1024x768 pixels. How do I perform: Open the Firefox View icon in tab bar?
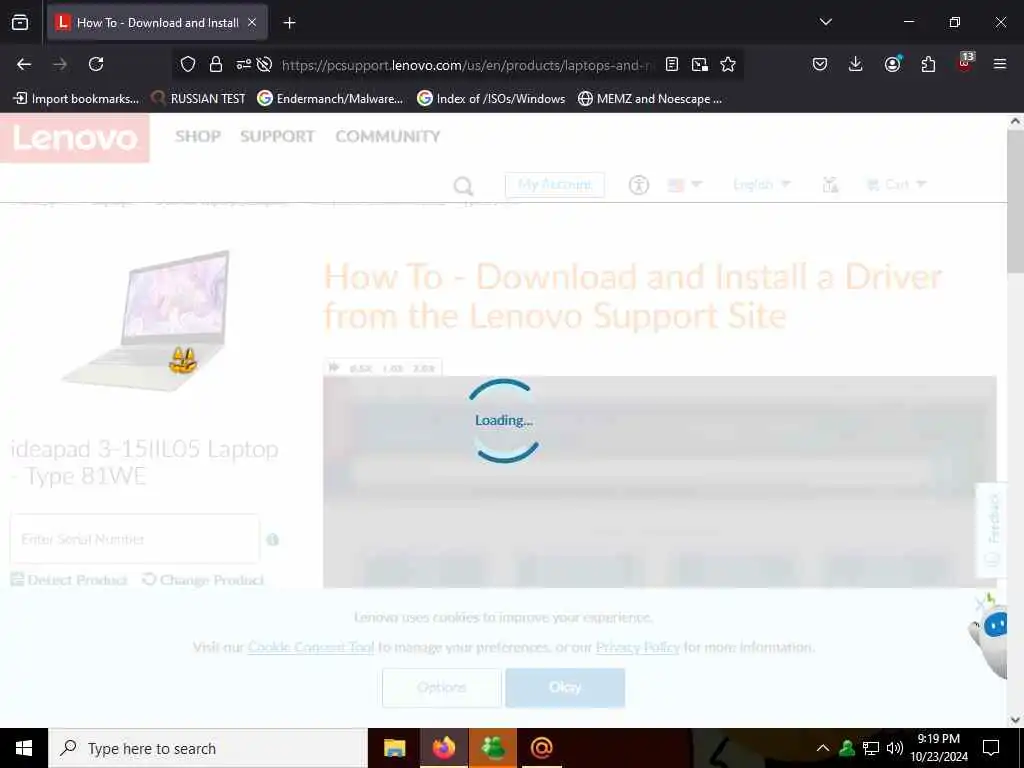[x=20, y=23]
